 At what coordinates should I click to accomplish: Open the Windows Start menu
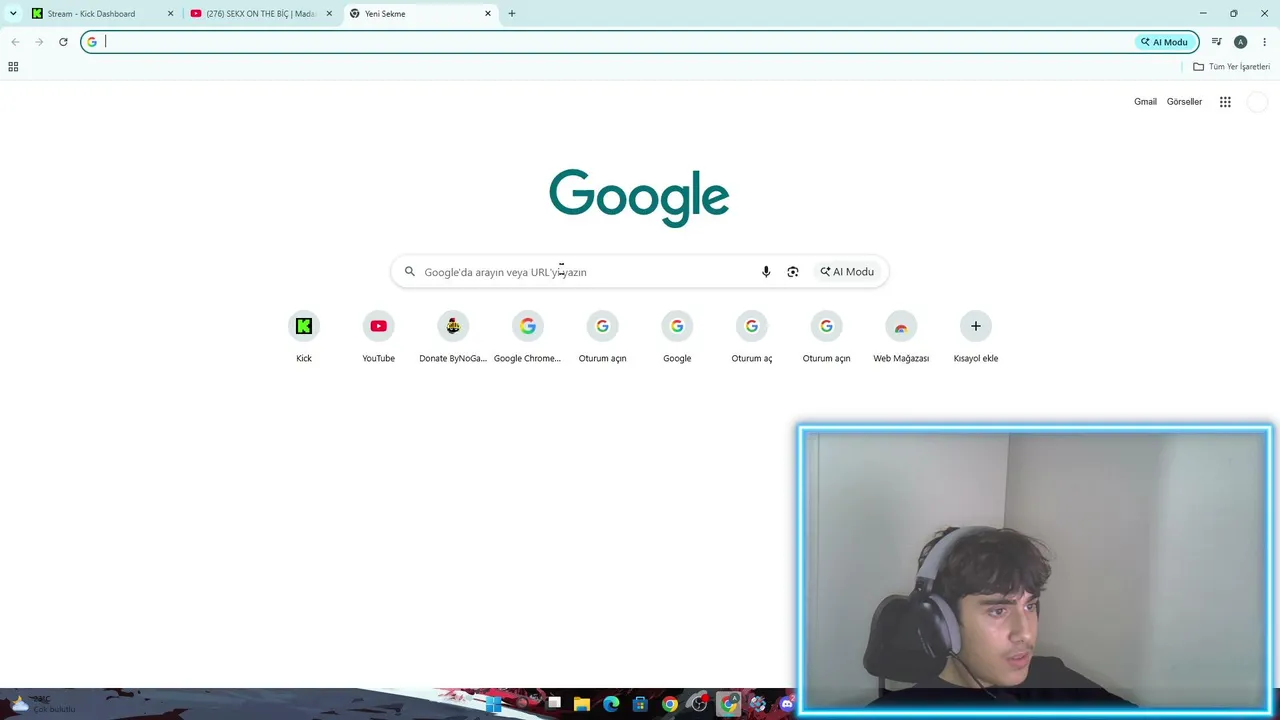[x=493, y=704]
